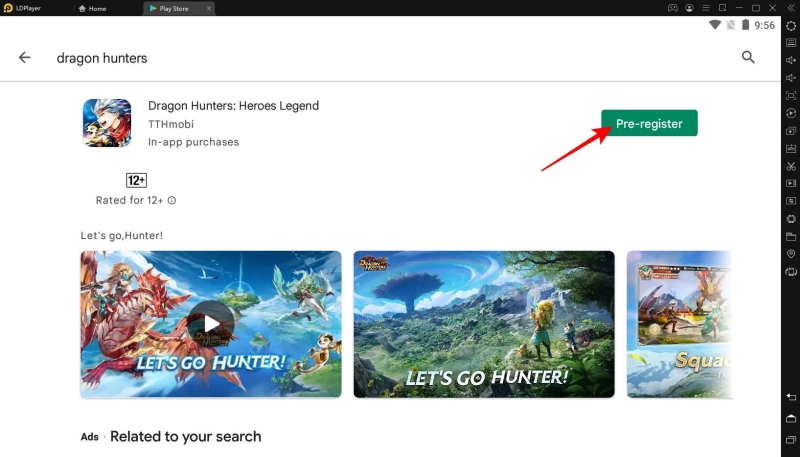Open the Dragon Hunters: Heroes Legend title
The width and height of the screenshot is (800, 457).
point(233,106)
